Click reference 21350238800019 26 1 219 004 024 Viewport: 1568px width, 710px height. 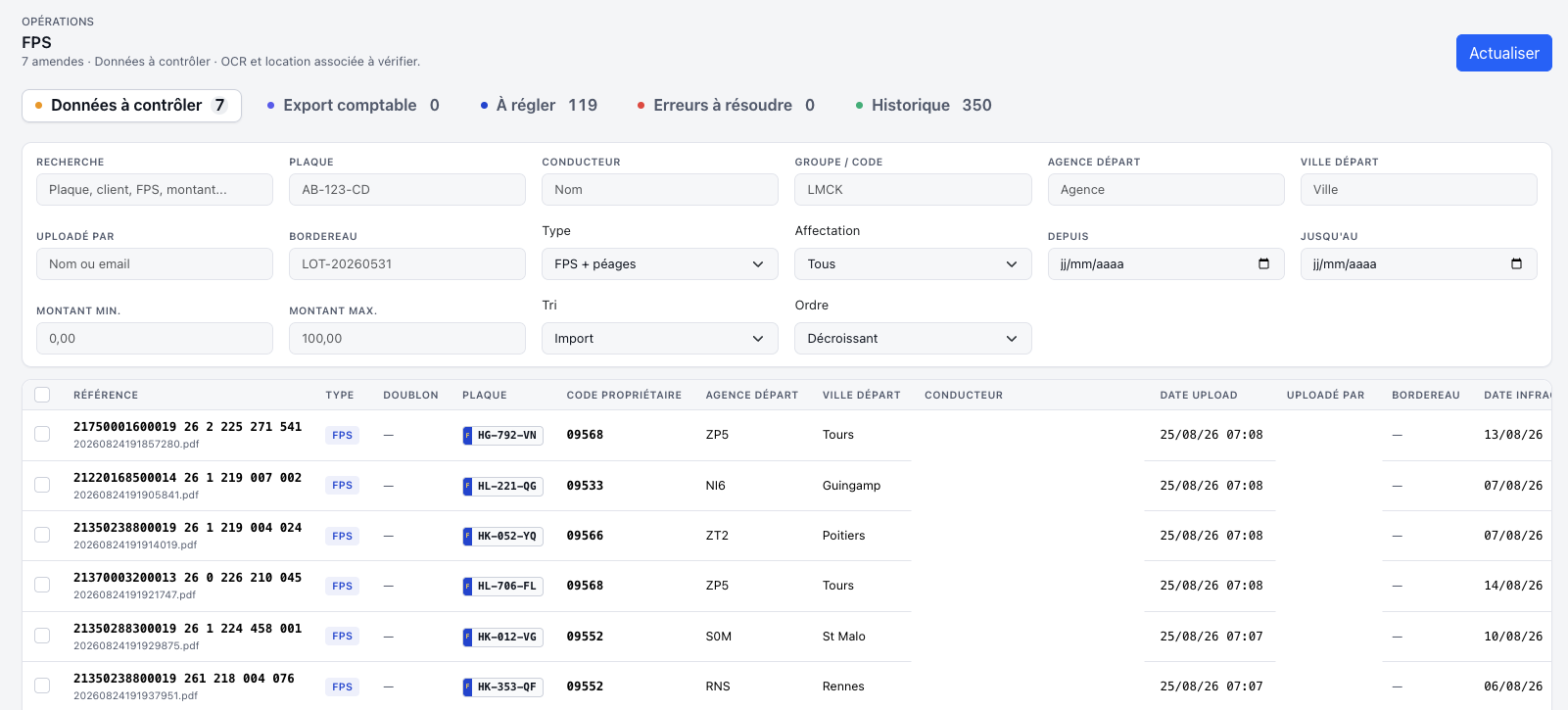pos(187,528)
